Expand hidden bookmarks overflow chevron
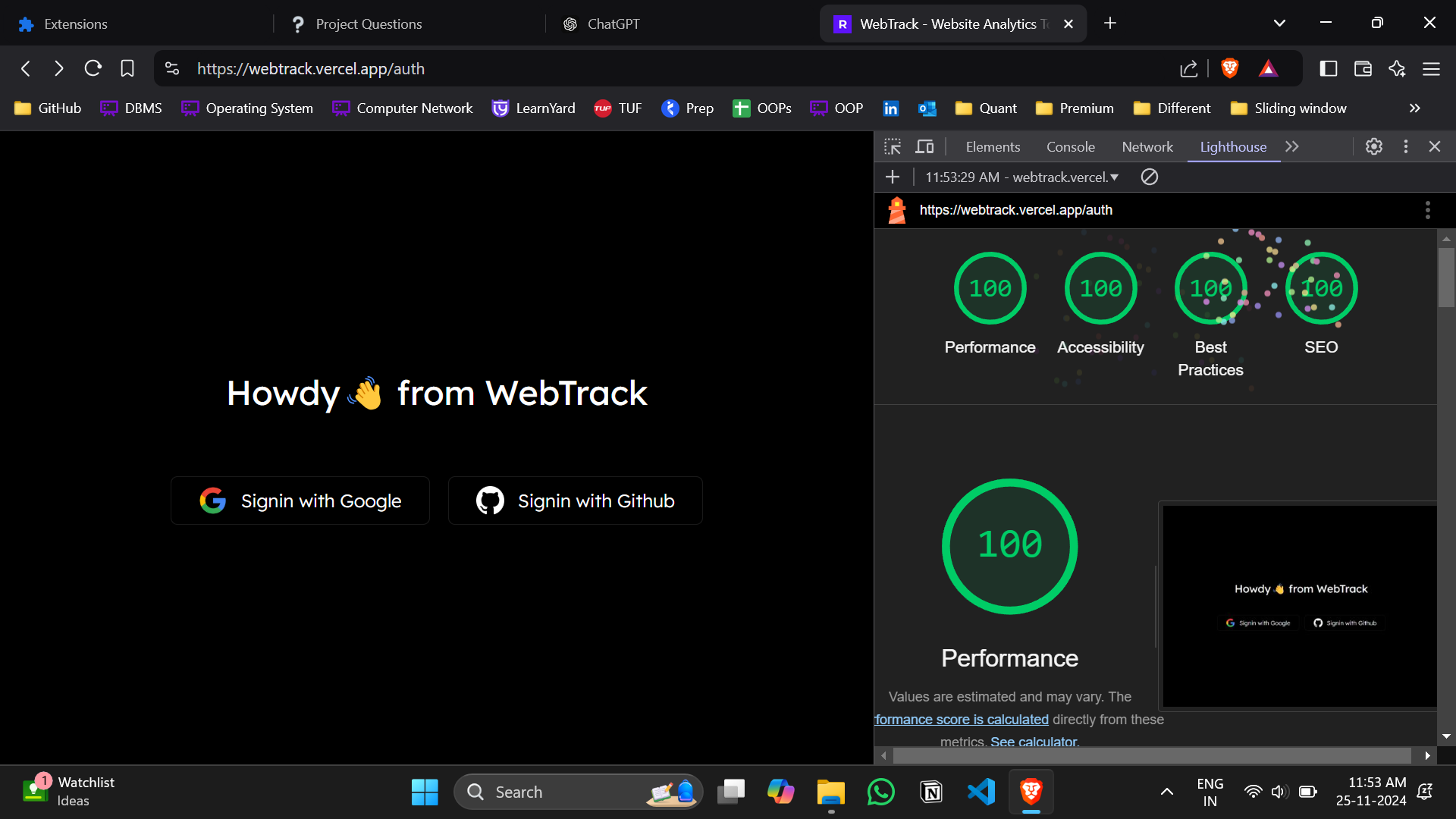The height and width of the screenshot is (819, 1456). pyautogui.click(x=1414, y=108)
